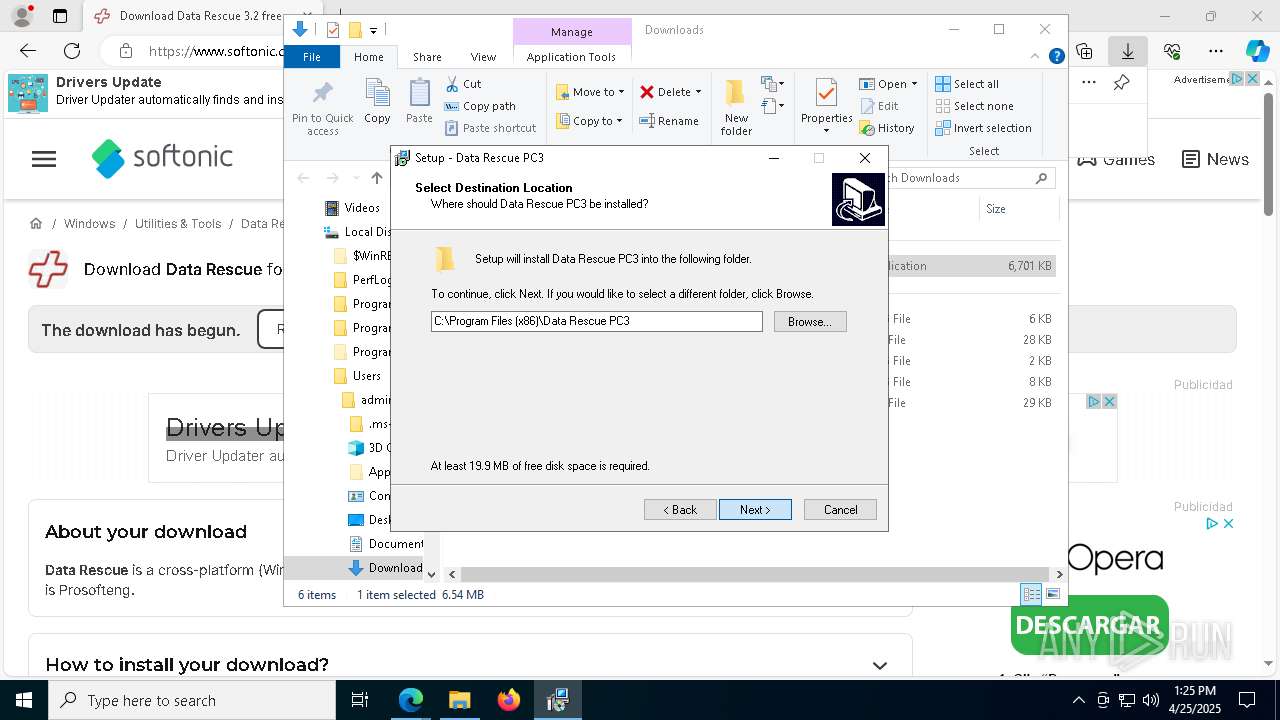Click the Edit ribbon command

pos(879,106)
